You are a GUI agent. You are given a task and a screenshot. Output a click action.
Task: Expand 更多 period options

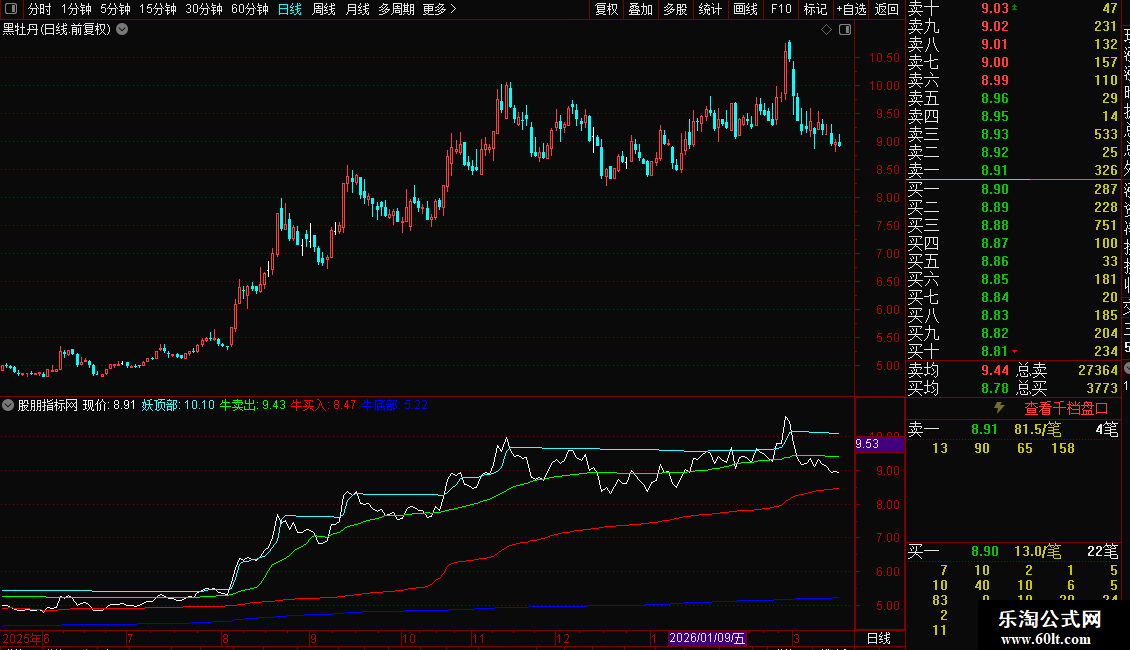coord(439,9)
